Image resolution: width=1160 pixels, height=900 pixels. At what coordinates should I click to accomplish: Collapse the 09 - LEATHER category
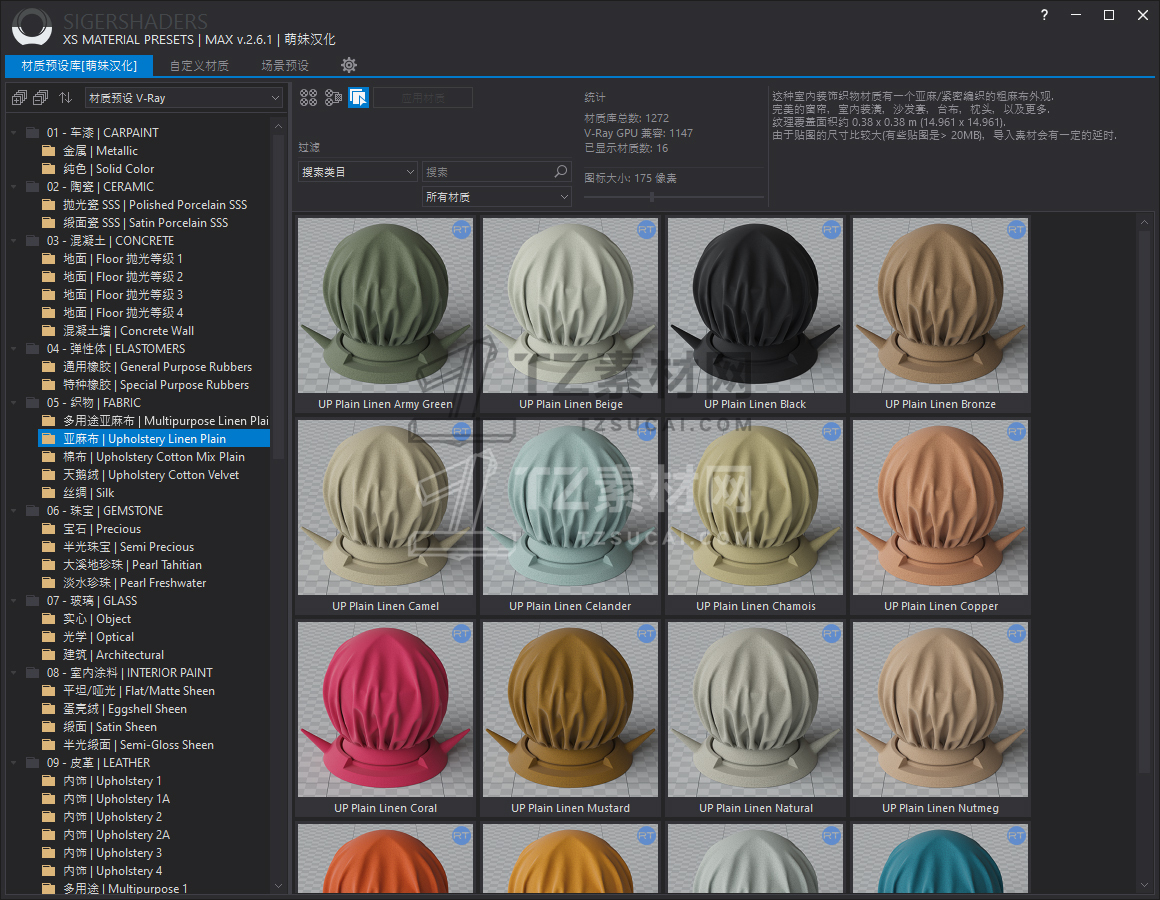tap(14, 763)
